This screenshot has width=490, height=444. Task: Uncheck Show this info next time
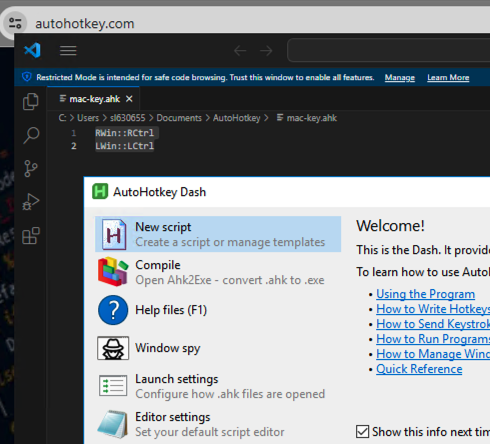(362, 431)
